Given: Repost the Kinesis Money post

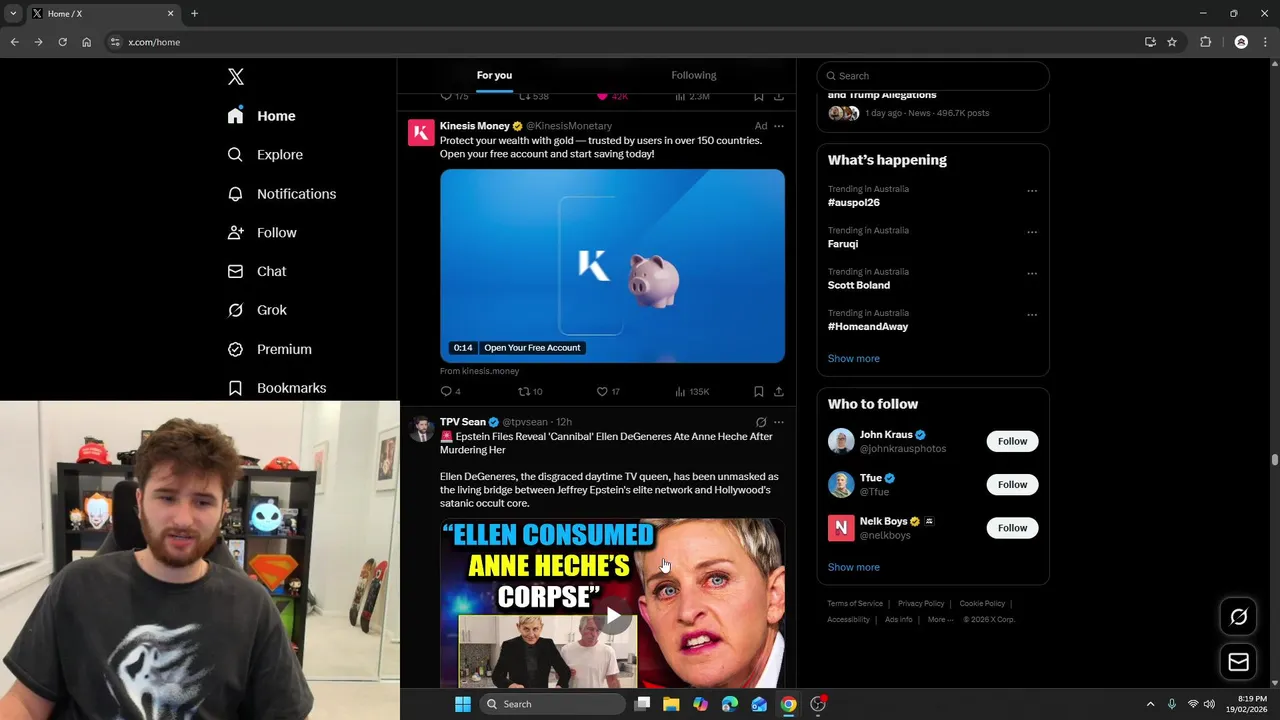Looking at the screenshot, I should pos(530,392).
